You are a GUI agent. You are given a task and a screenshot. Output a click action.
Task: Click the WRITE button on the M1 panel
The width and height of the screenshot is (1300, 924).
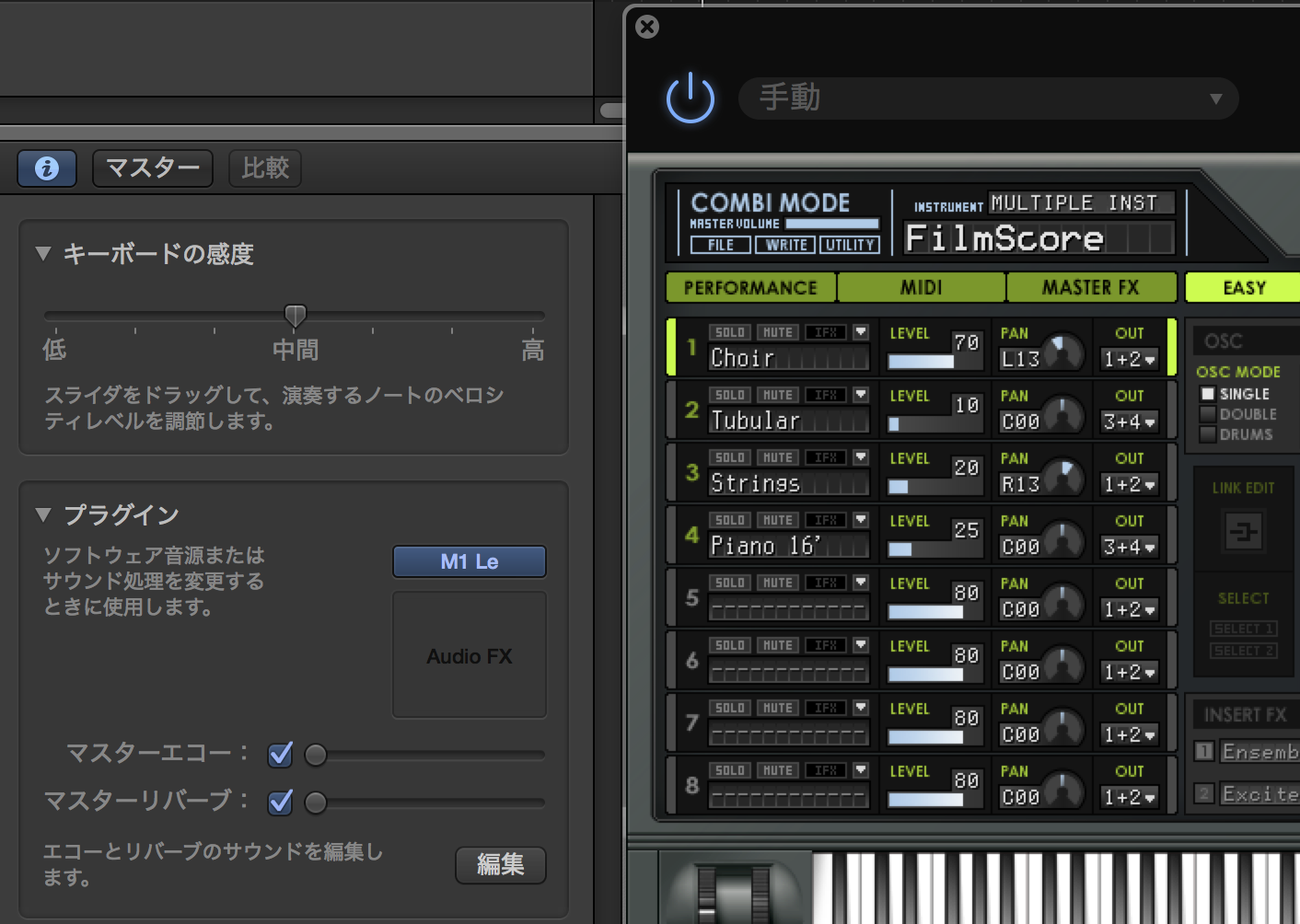tap(784, 244)
